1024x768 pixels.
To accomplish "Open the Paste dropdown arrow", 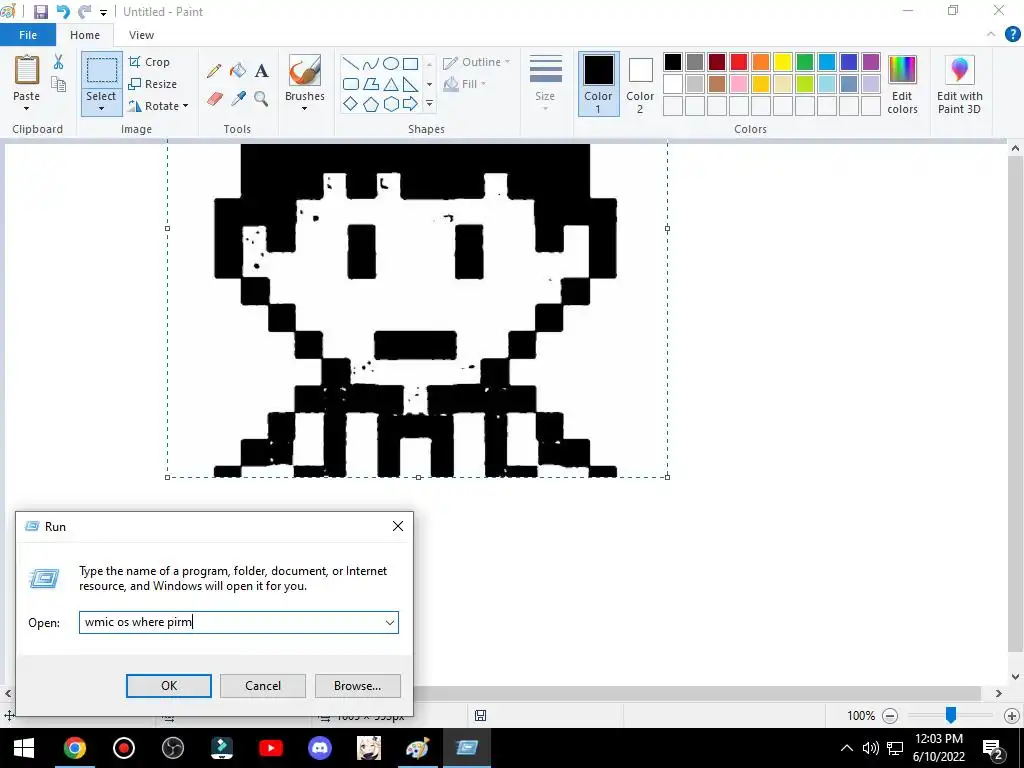I will (x=26, y=108).
